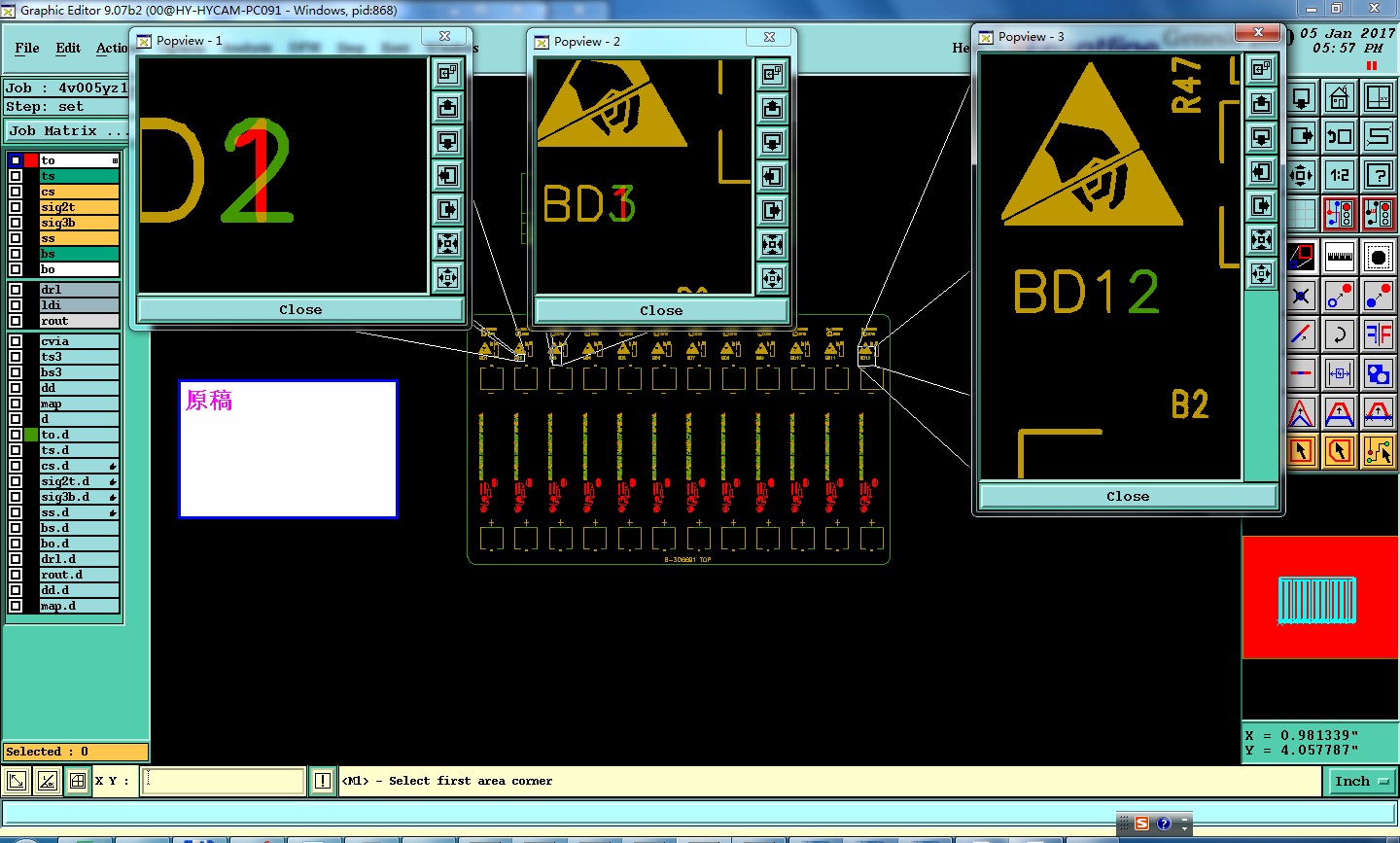Select the blue X snap icon
This screenshot has width=1400, height=843.
1302,296
